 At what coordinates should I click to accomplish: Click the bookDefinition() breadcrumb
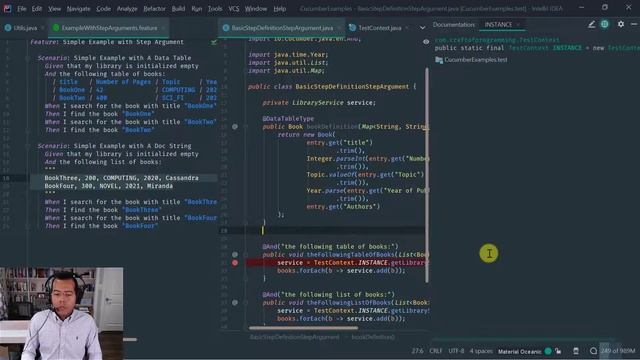pos(373,337)
